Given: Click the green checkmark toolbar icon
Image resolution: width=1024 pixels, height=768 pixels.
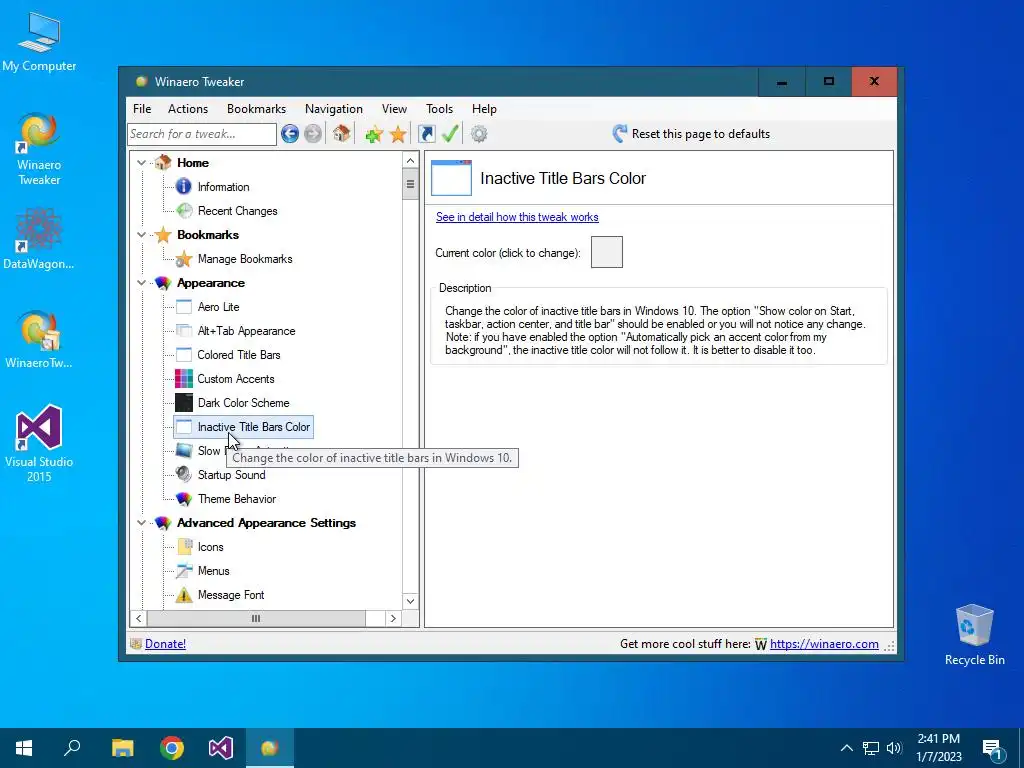Looking at the screenshot, I should click(x=450, y=134).
